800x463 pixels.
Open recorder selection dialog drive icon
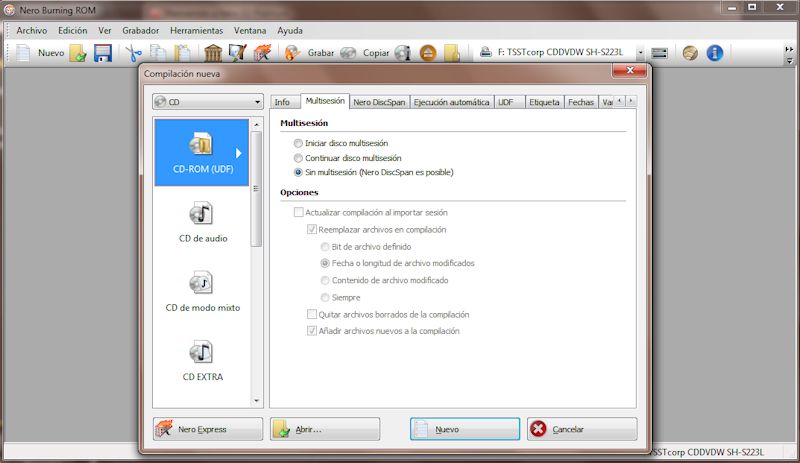point(660,53)
